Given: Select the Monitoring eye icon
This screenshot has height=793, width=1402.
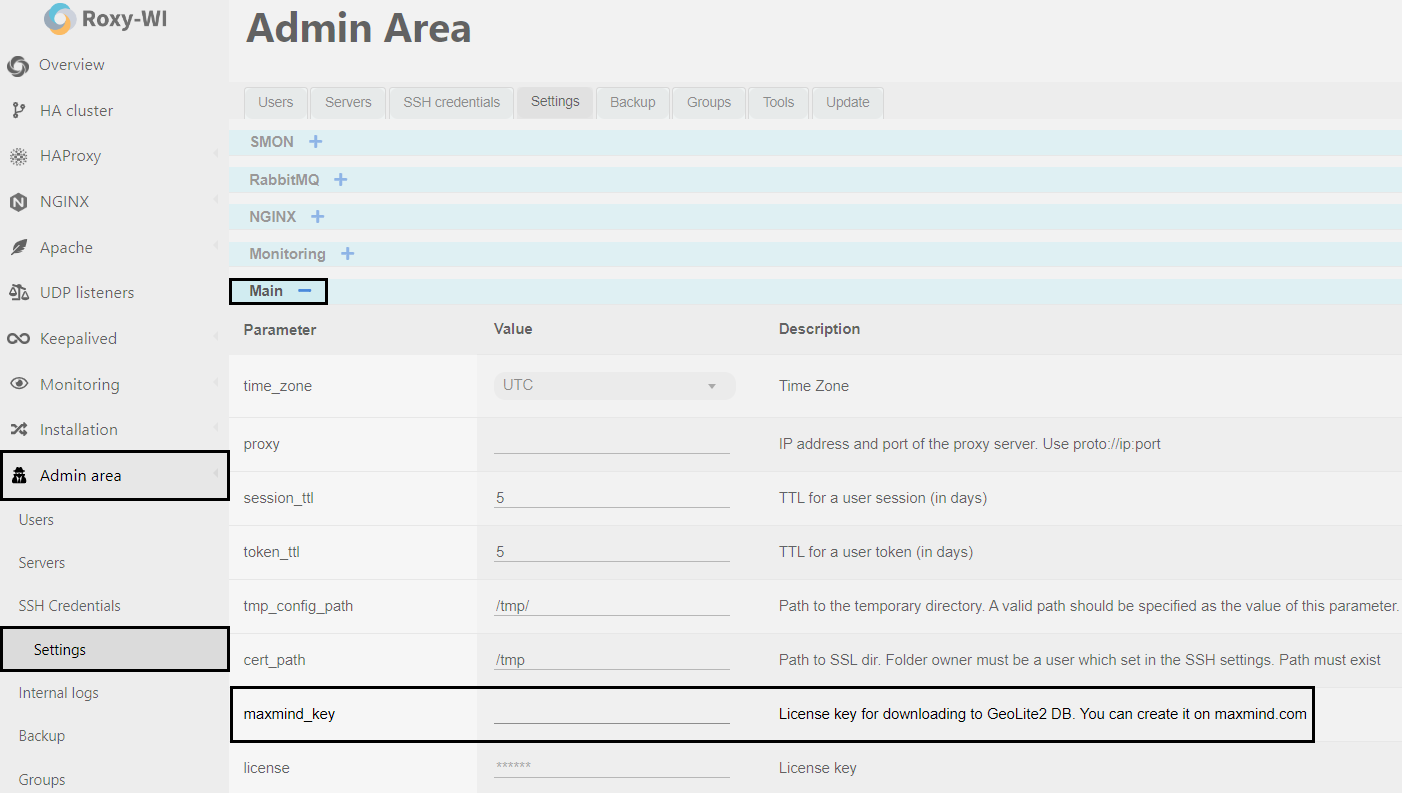Looking at the screenshot, I should point(18,383).
